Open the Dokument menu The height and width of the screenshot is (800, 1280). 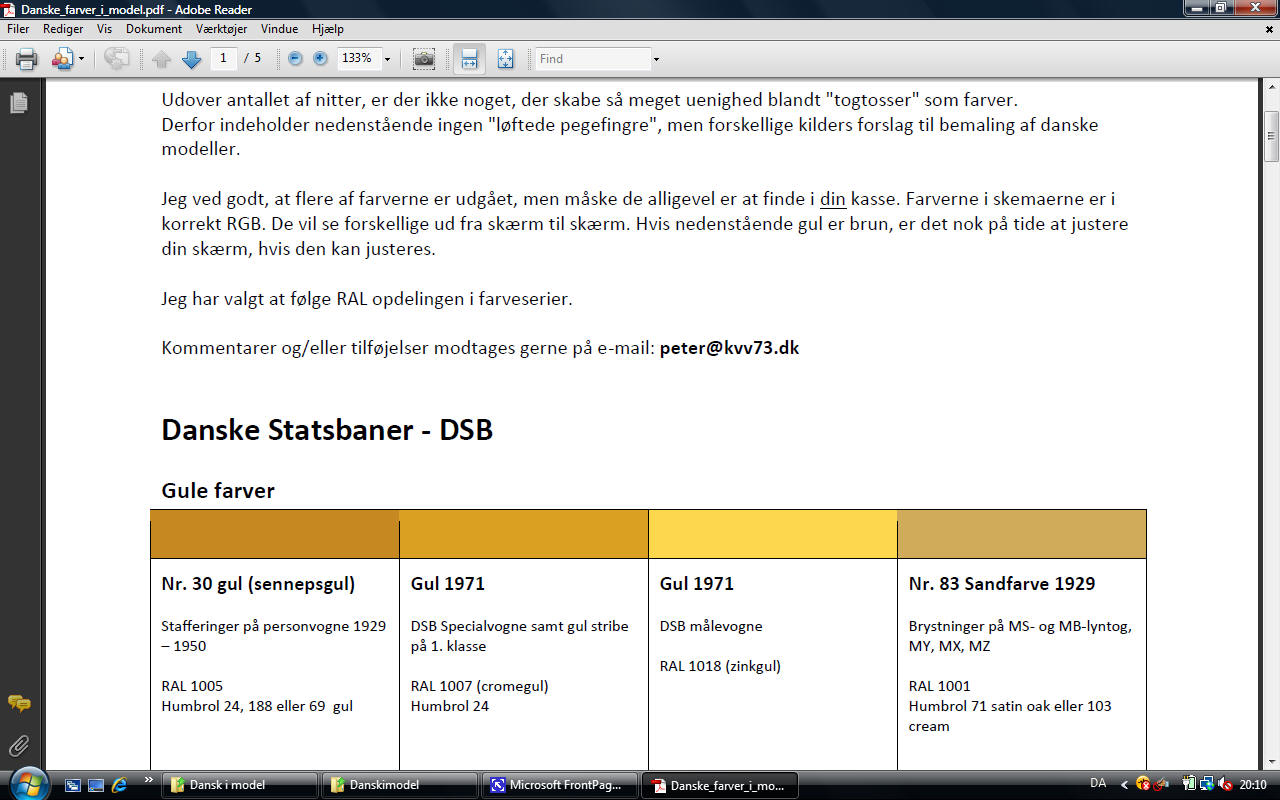click(154, 29)
